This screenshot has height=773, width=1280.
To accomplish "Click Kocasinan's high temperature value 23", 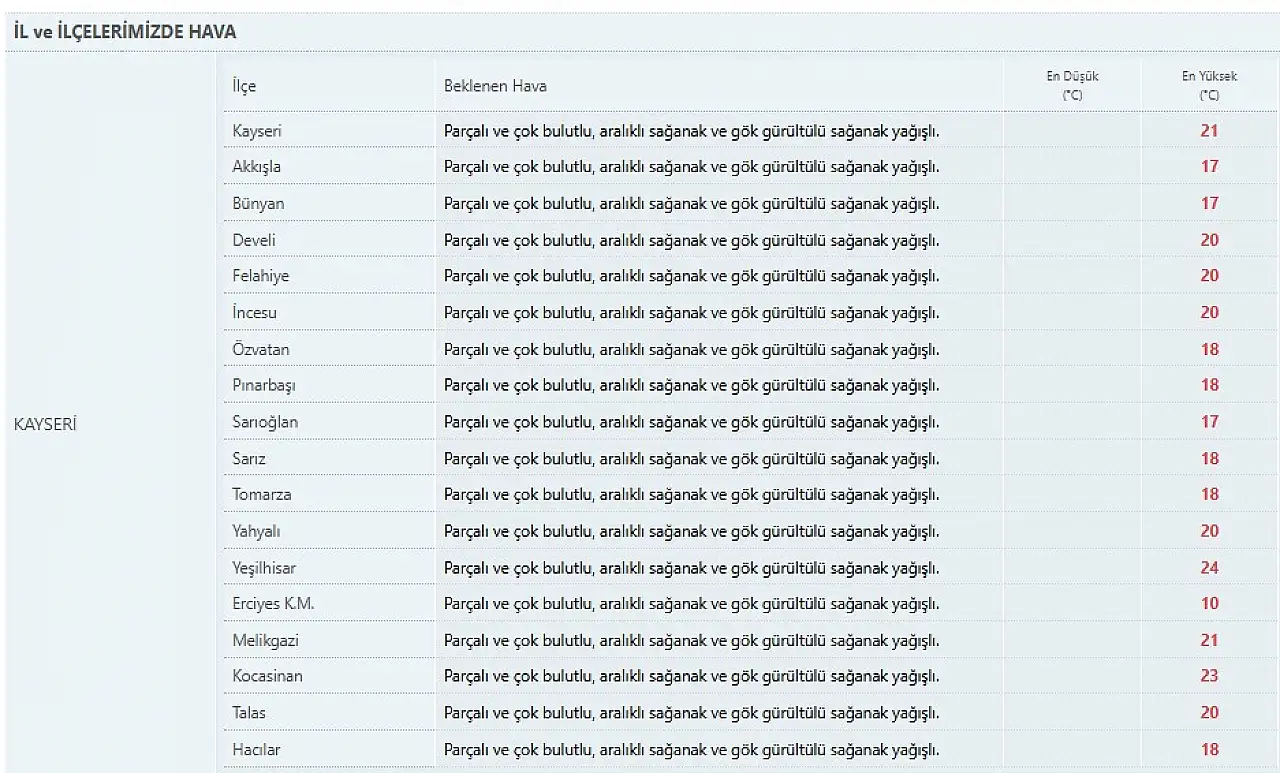I will pyautogui.click(x=1210, y=676).
